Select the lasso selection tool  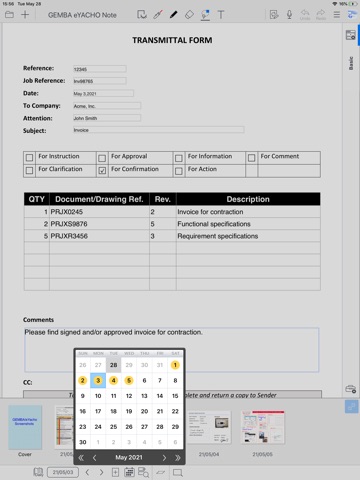[x=142, y=15]
